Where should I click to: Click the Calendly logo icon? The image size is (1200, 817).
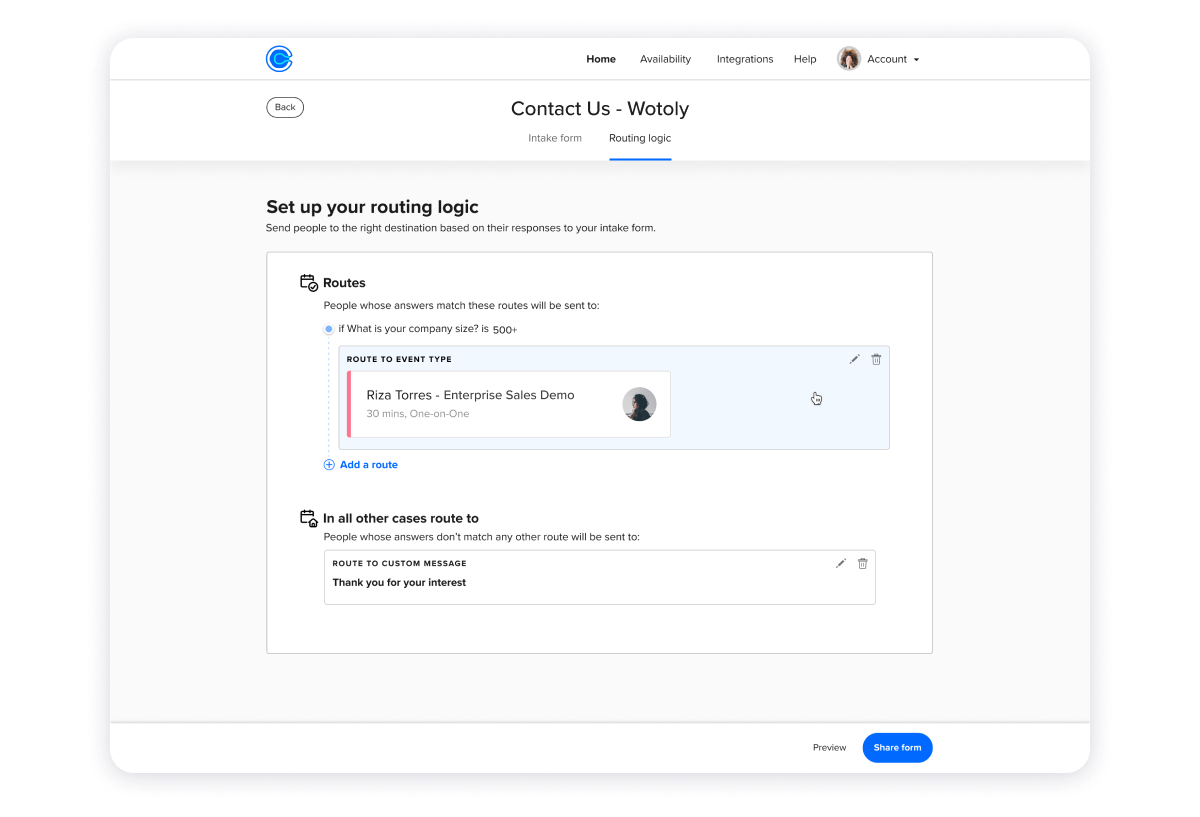(x=279, y=59)
